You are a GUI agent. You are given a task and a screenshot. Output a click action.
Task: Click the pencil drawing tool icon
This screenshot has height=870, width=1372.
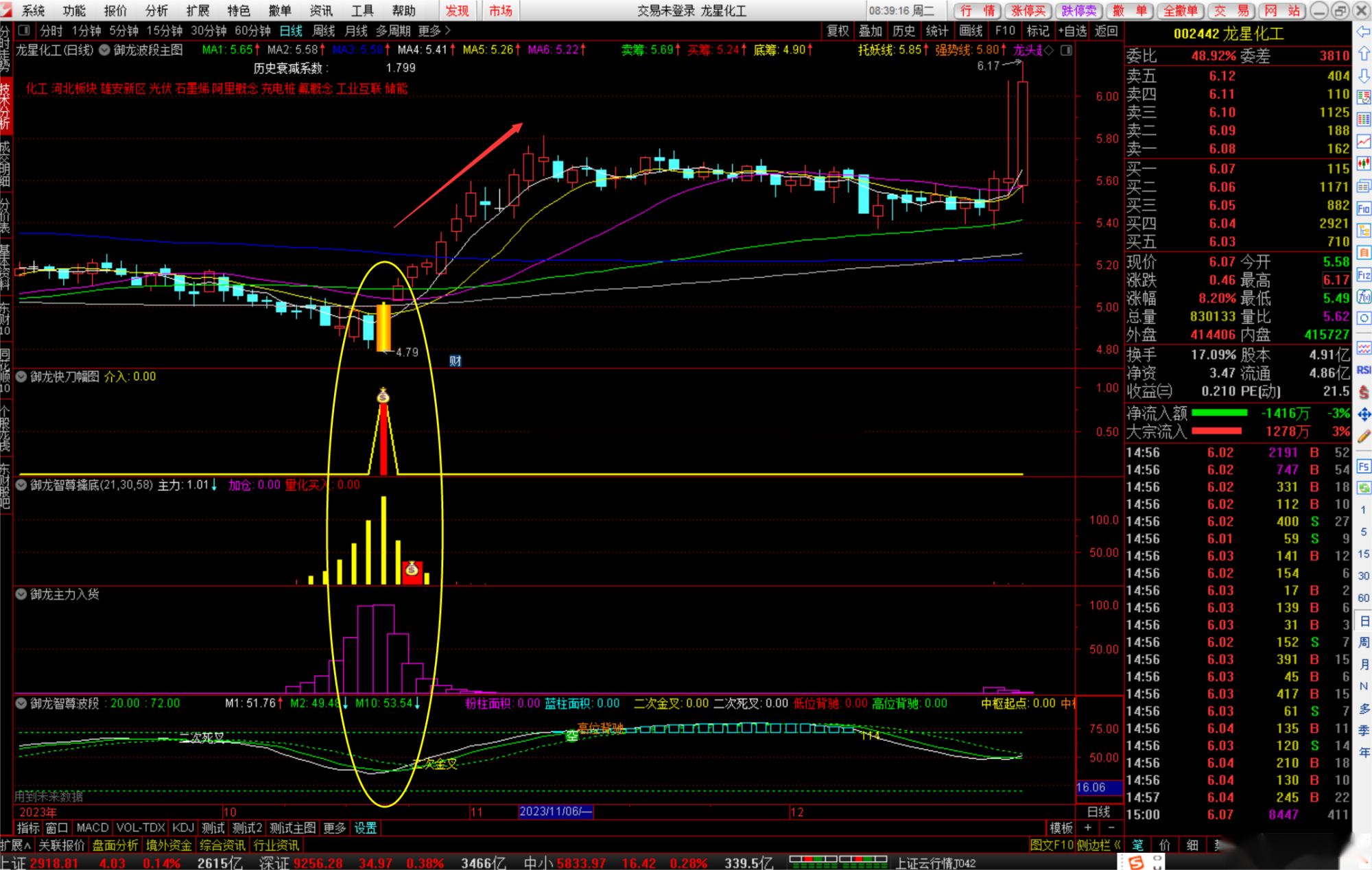[x=1364, y=436]
